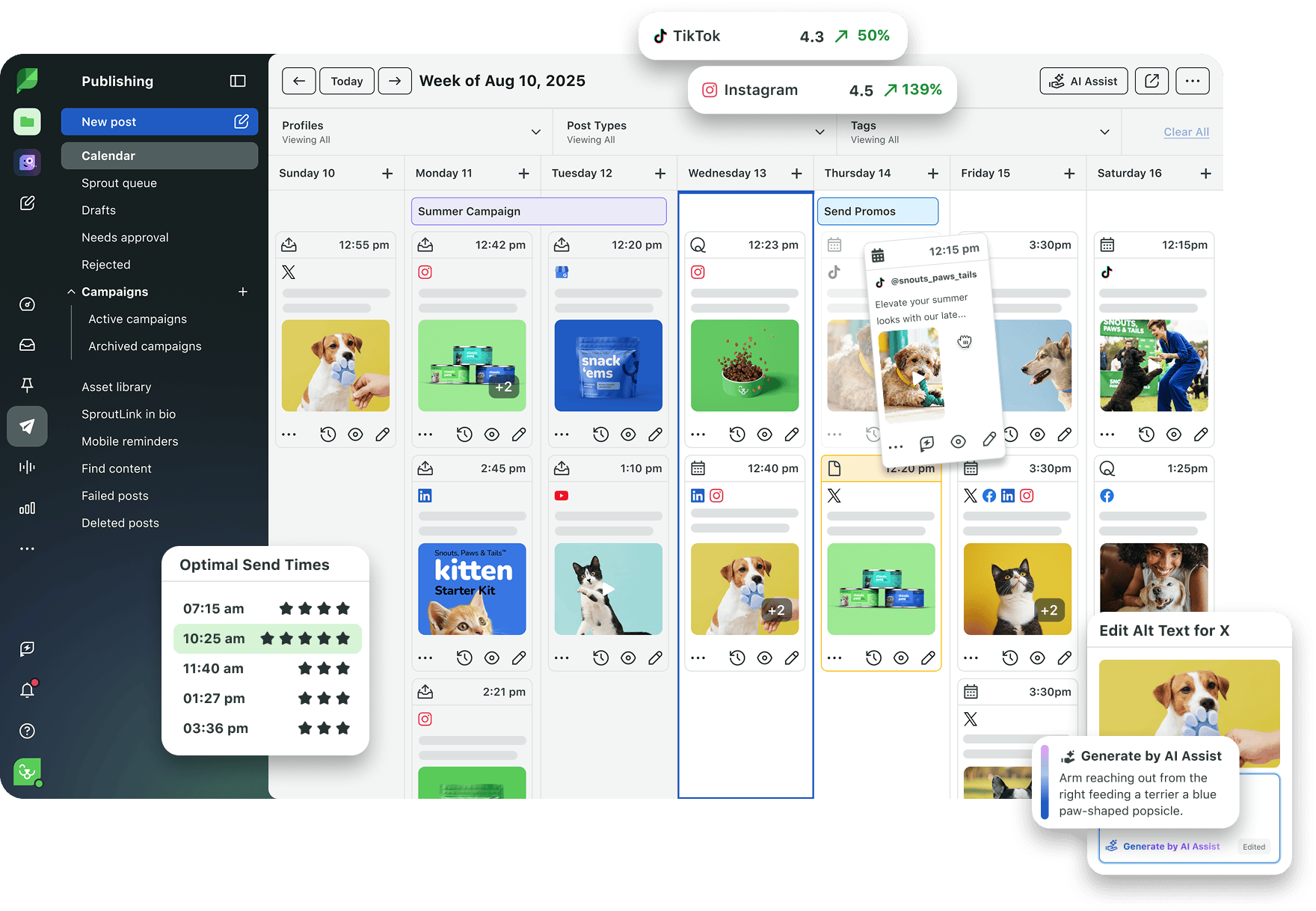
Task: Open ellipsis menu on Tuesday 12:20 pm post
Action: click(x=562, y=435)
